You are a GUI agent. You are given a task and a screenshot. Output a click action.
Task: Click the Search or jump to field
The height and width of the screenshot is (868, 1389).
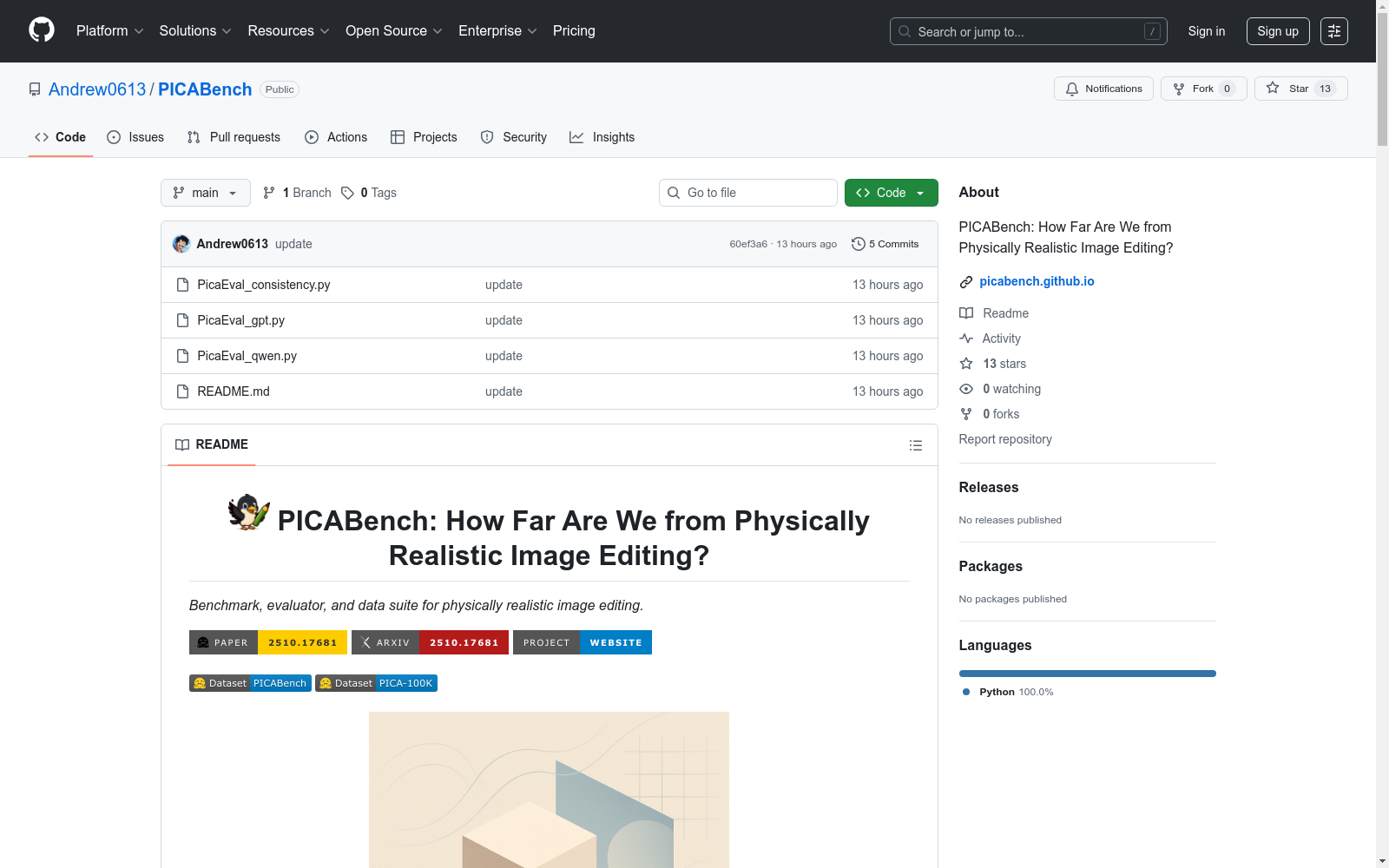coord(1029,31)
